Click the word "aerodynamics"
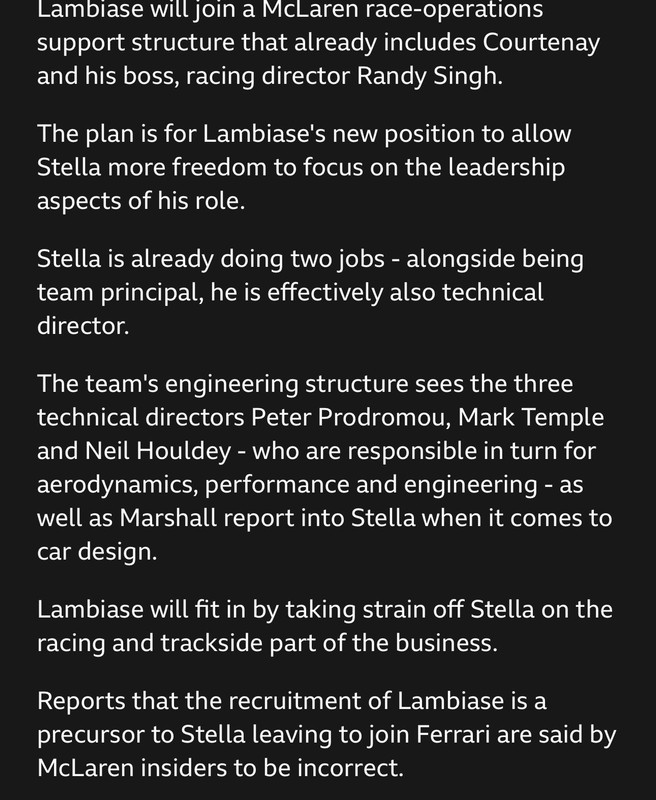This screenshot has width=656, height=800. click(x=117, y=485)
